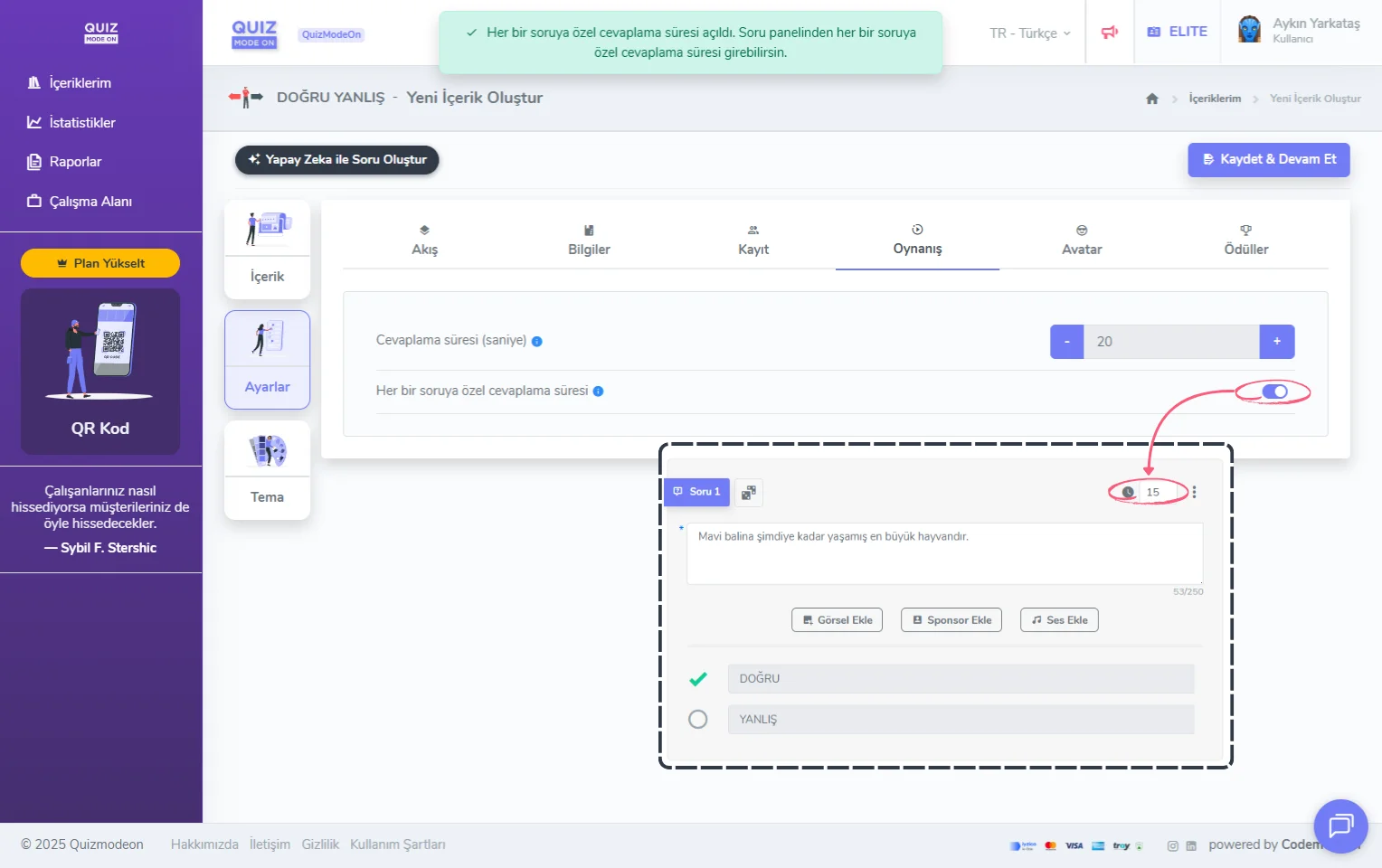Click Yapay Zeka ile Soru Oluştur
The height and width of the screenshot is (868, 1382).
tap(336, 159)
